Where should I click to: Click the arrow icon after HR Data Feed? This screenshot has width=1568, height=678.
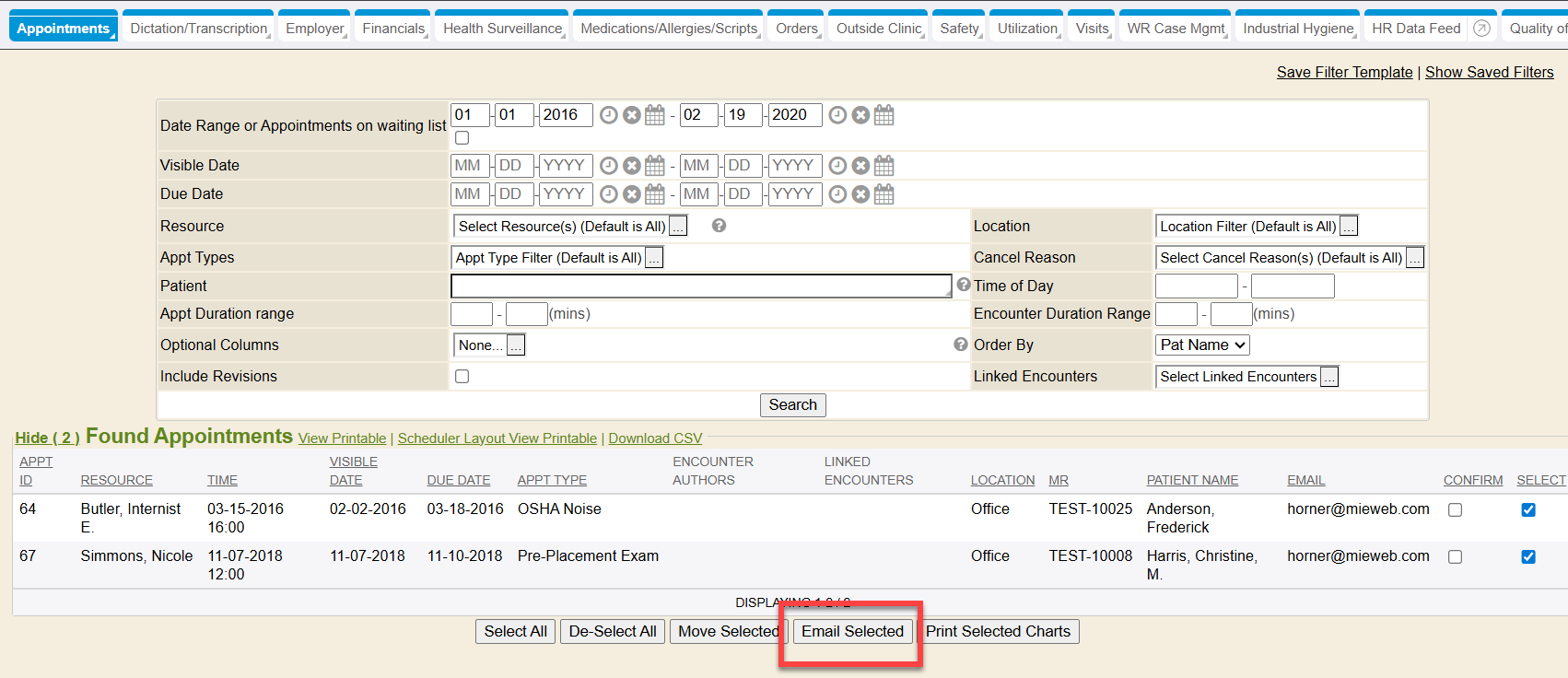coord(1481,29)
